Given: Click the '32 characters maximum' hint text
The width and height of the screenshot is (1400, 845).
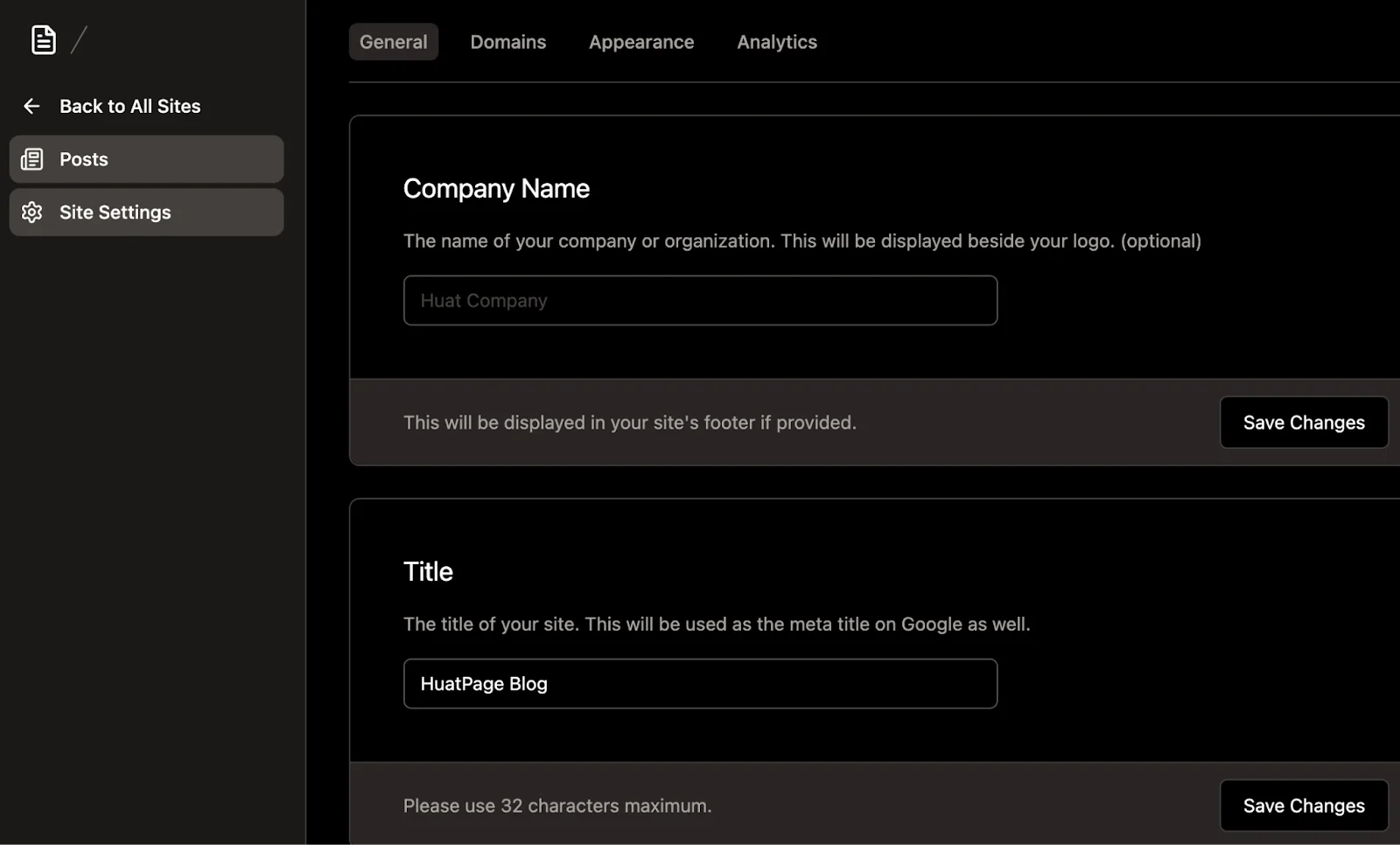Looking at the screenshot, I should (556, 806).
